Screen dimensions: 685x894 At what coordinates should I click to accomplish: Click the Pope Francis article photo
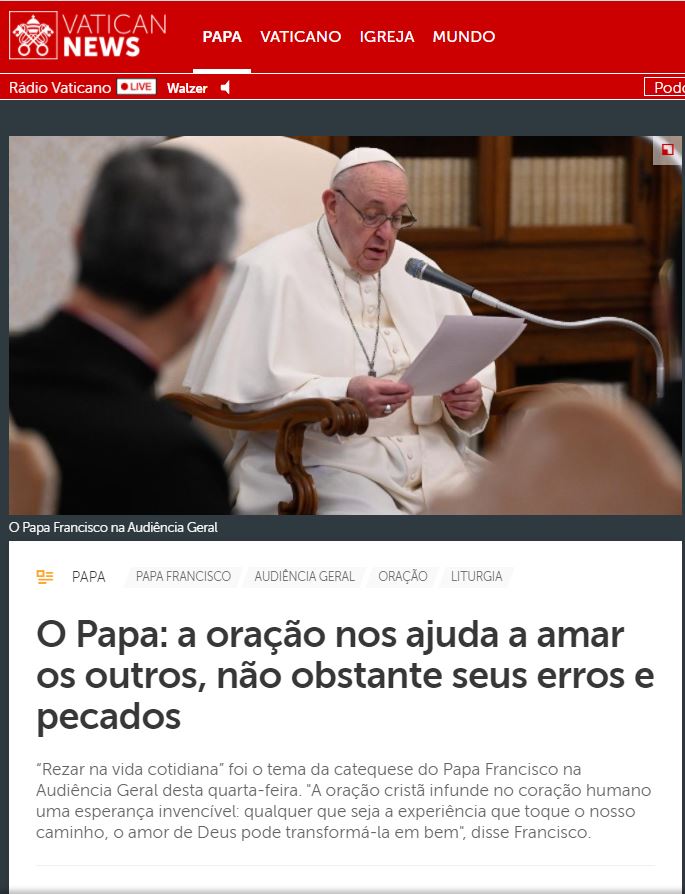[x=345, y=326]
